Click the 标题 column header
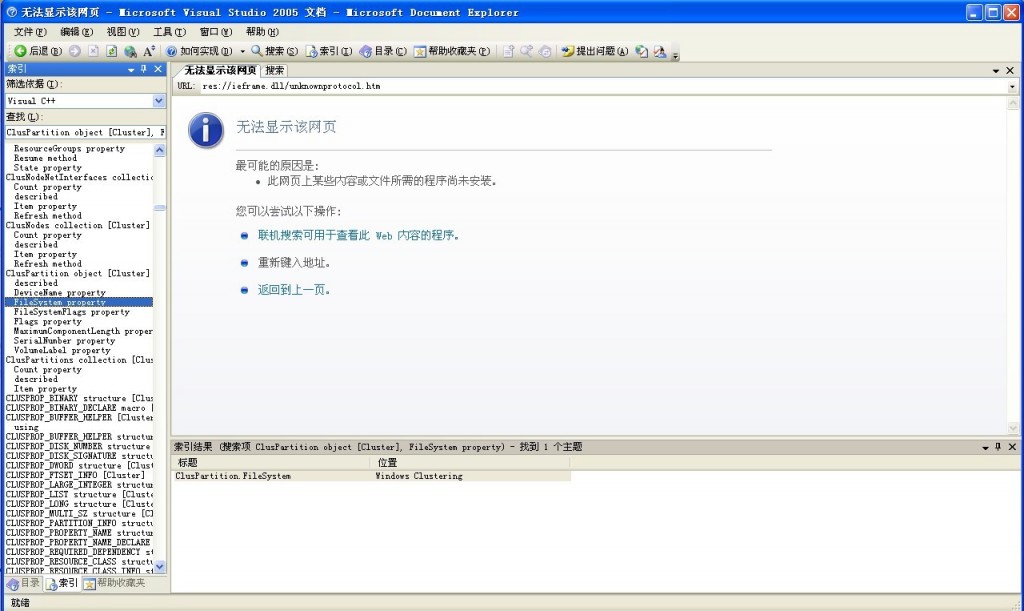1024x611 pixels. click(x=272, y=462)
